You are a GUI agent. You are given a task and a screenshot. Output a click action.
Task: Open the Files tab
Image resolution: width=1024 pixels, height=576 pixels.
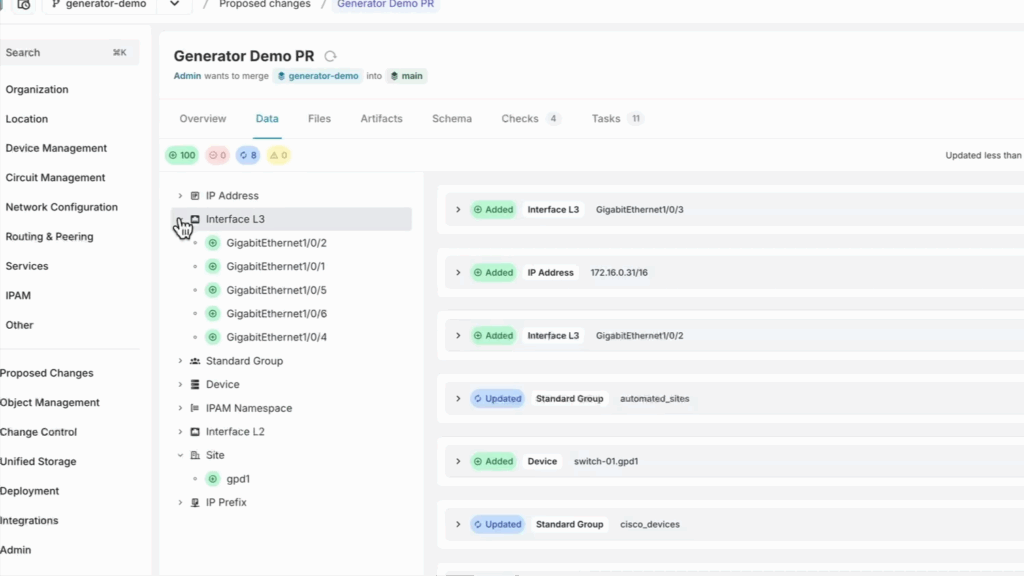(319, 119)
